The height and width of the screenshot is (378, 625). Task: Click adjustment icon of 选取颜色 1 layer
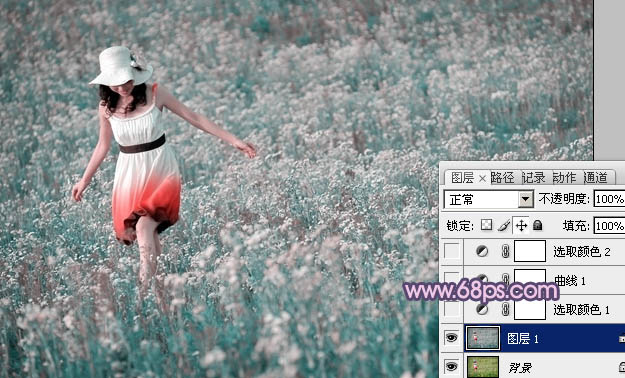482,309
